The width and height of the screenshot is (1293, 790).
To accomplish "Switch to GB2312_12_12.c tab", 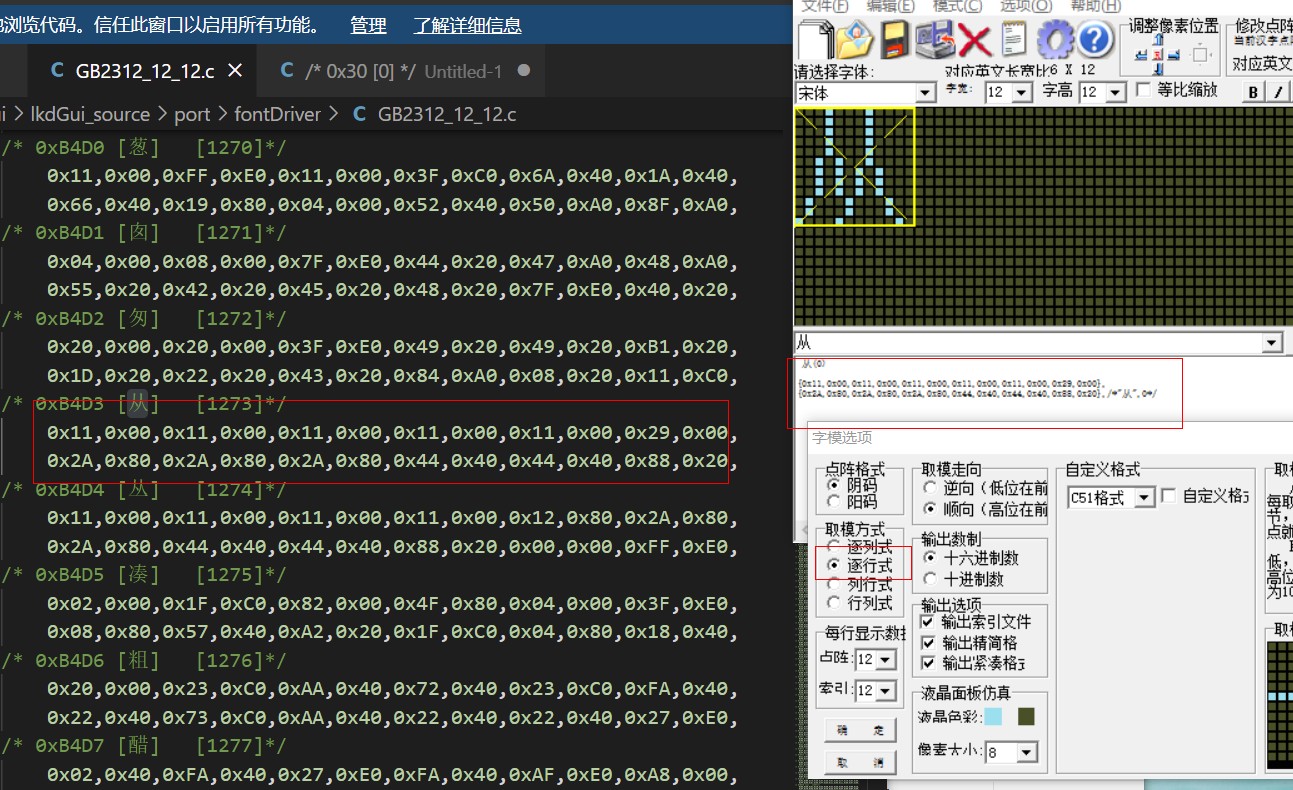I will (146, 71).
